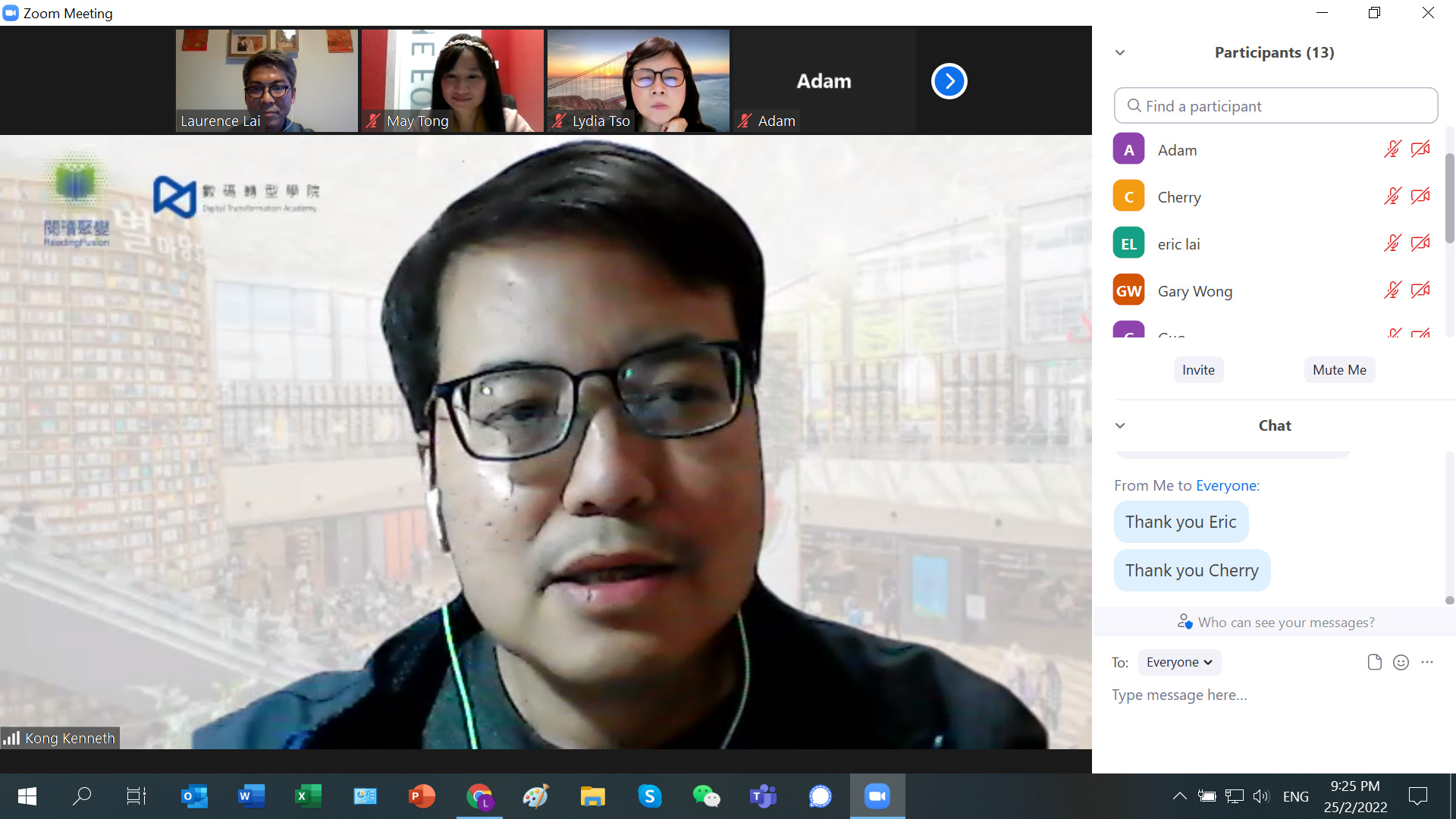
Task: Select Laurence Lai video thumbnail
Action: [267, 80]
